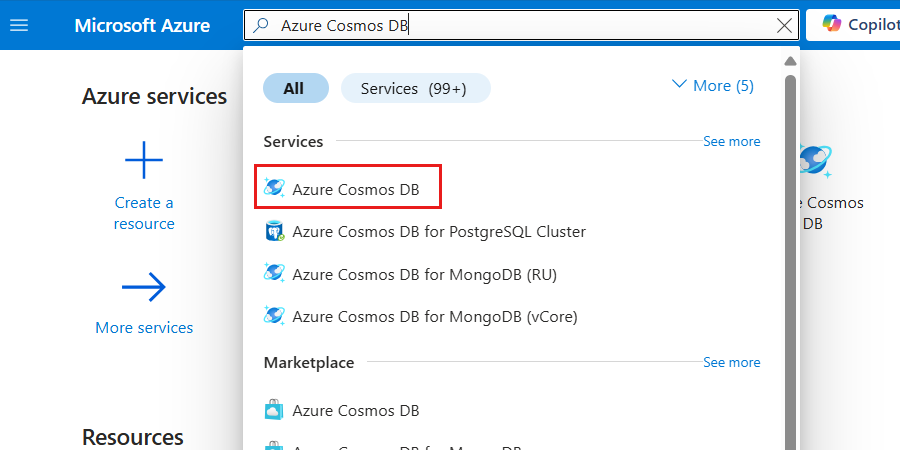Click See more beside Services
This screenshot has width=900, height=450.
click(731, 142)
